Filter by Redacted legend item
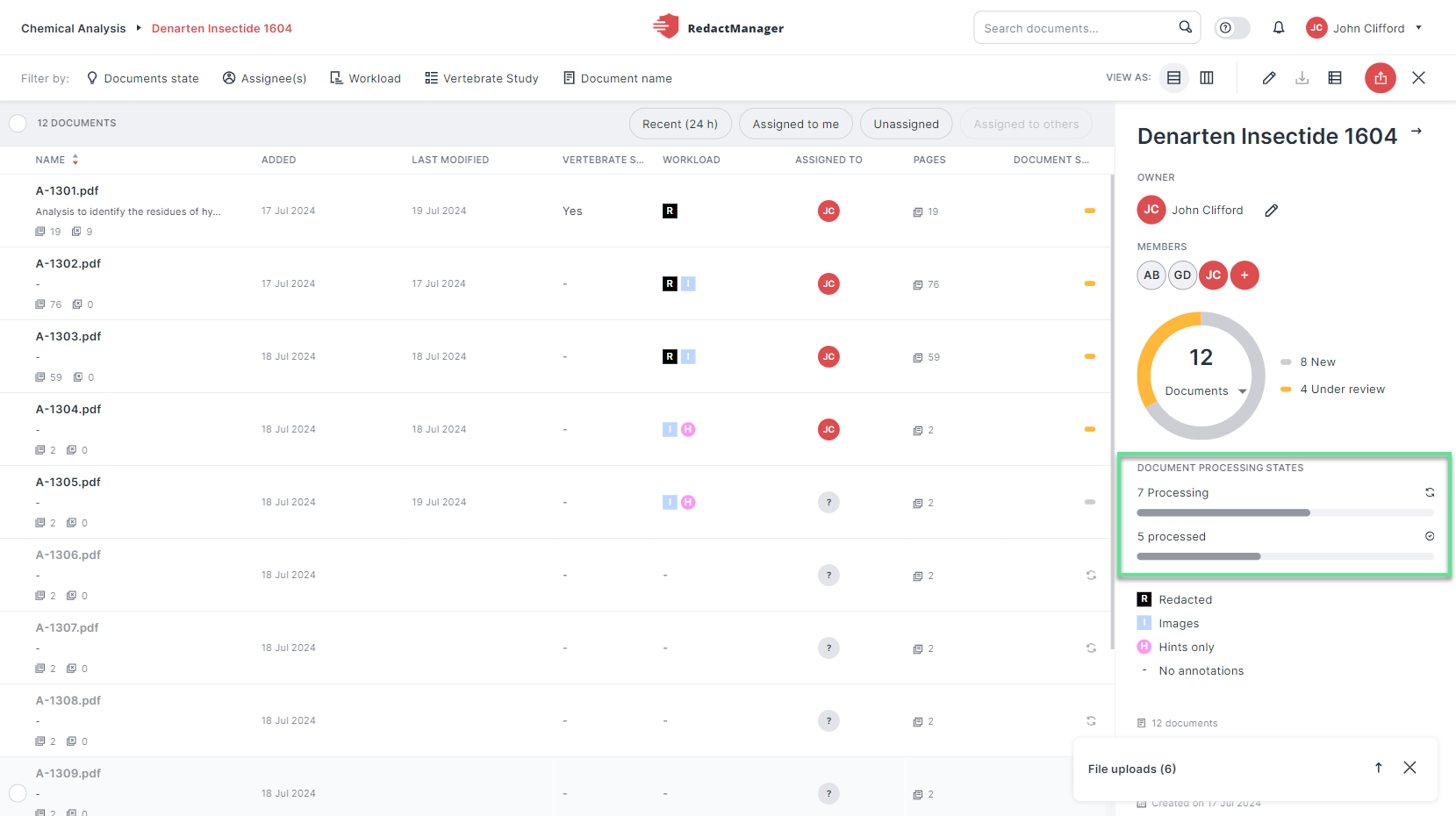The height and width of the screenshot is (816, 1456). pos(1175,599)
